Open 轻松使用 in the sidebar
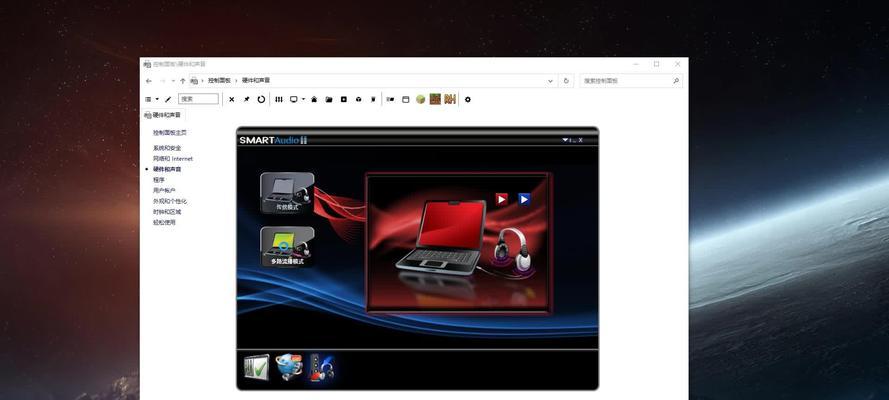889x400 pixels. pyautogui.click(x=164, y=222)
